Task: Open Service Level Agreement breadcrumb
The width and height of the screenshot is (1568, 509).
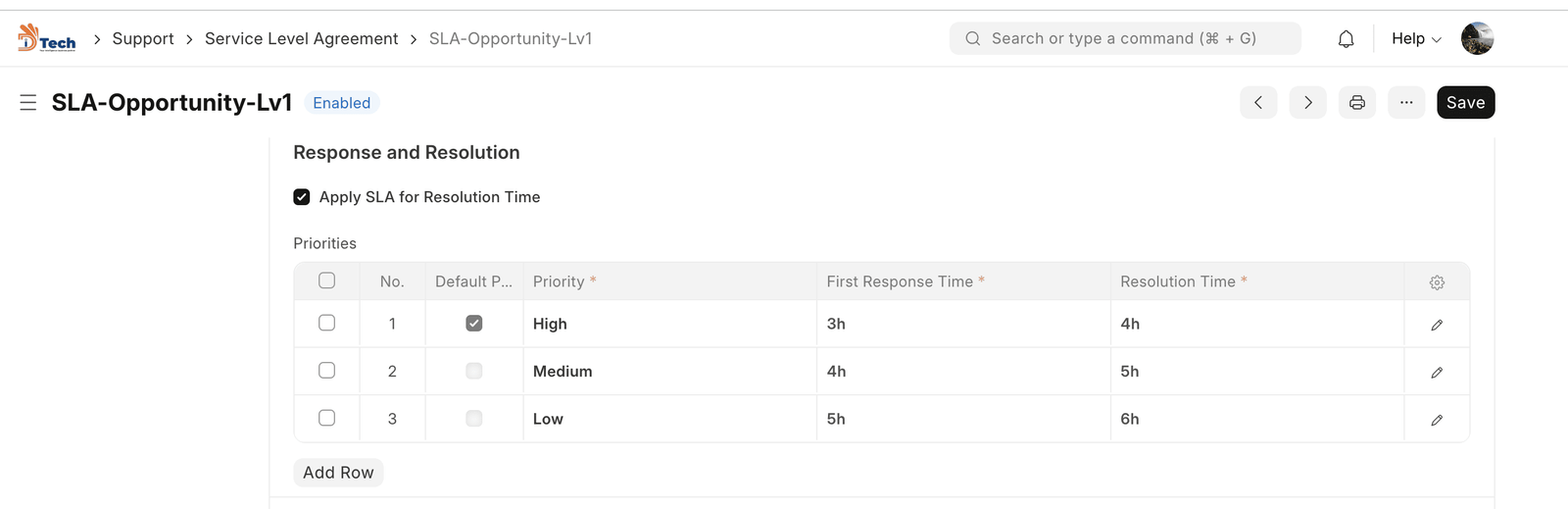Action: pos(301,39)
